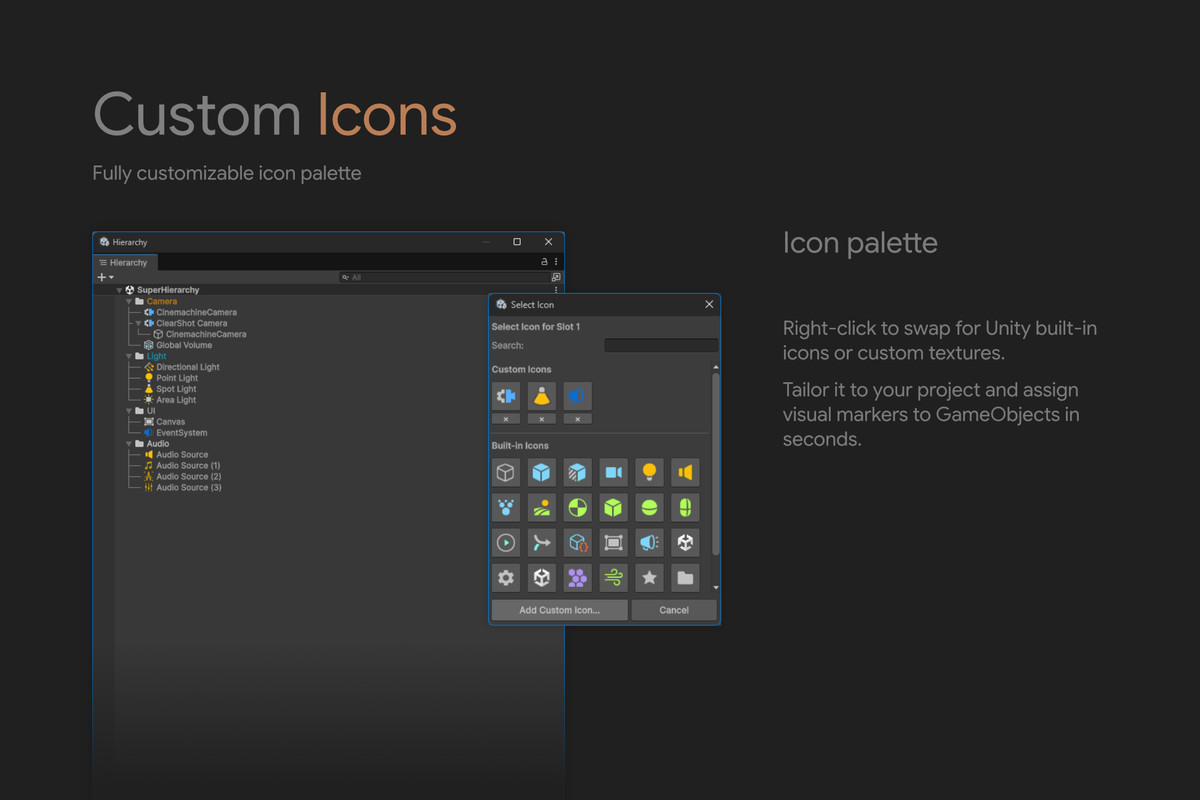1200x800 pixels.
Task: Pick the custom blue speaker icon
Action: (578, 396)
